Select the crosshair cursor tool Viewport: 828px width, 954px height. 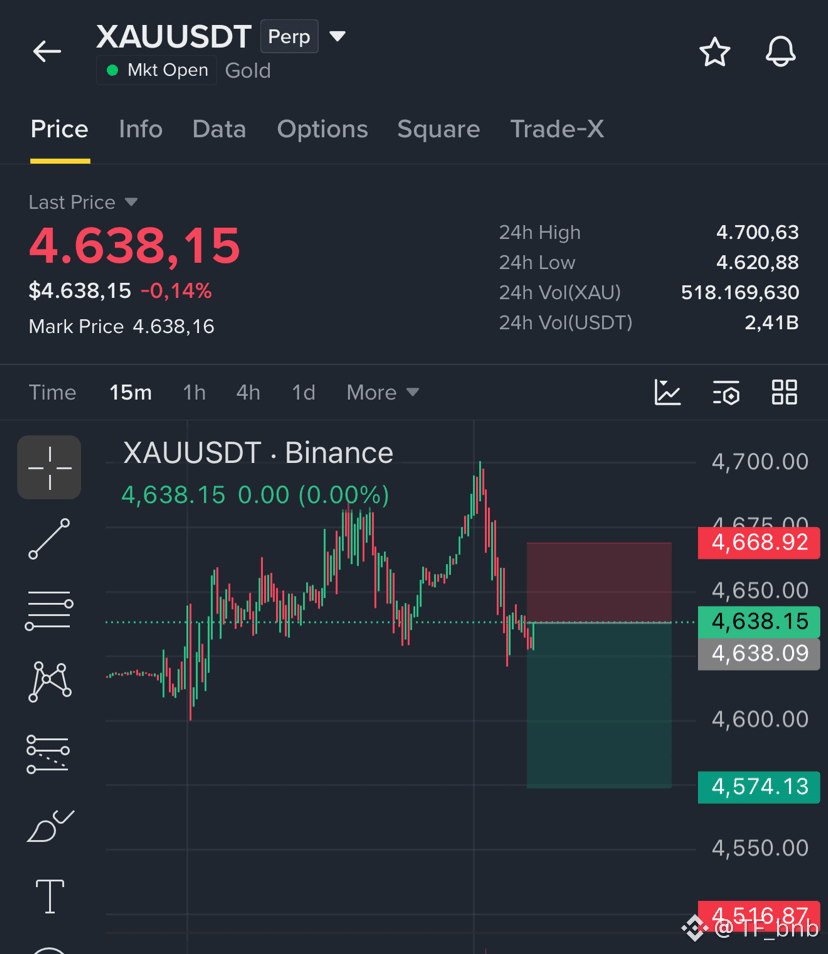49,467
